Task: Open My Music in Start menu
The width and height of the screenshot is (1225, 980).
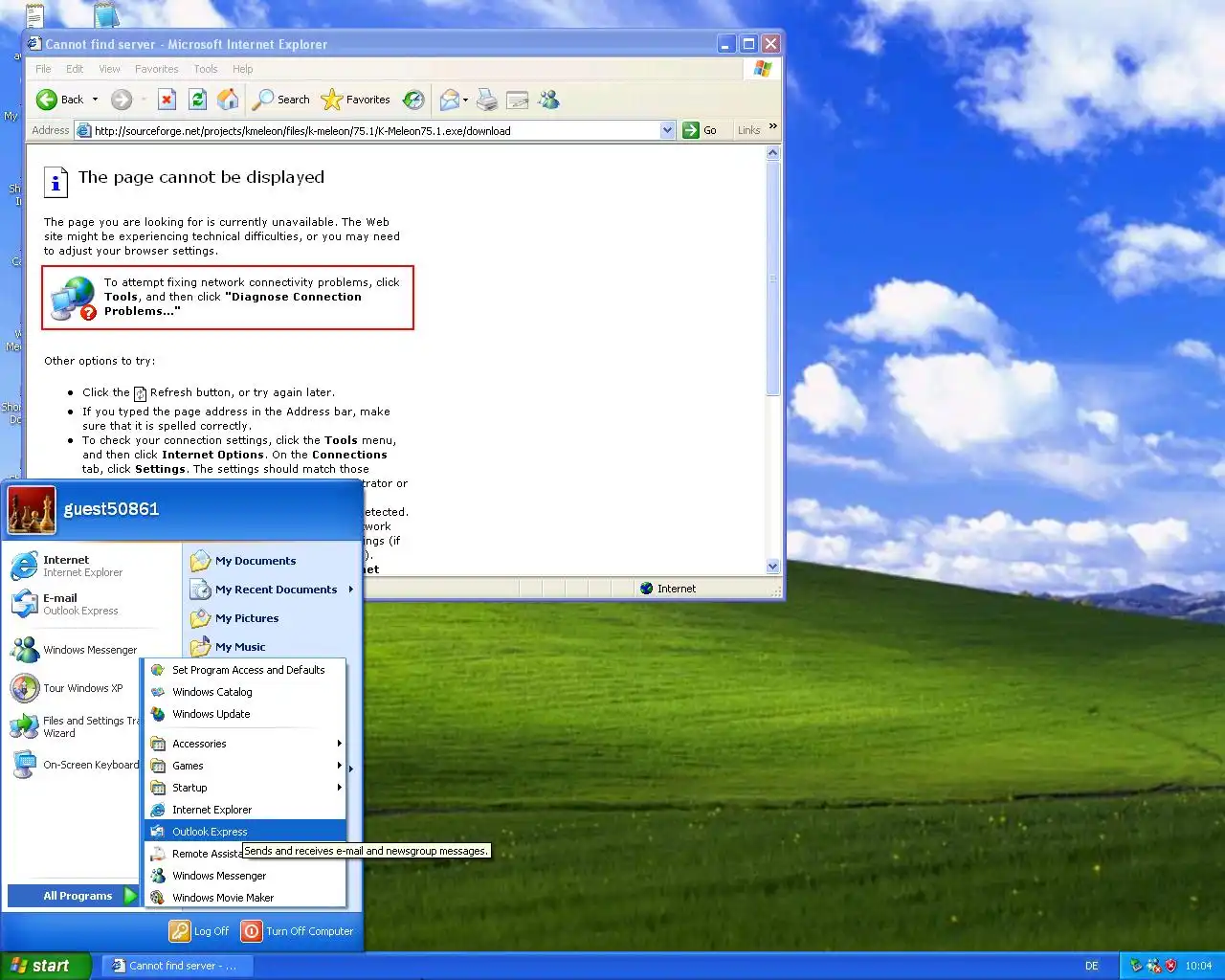Action: pyautogui.click(x=272, y=647)
